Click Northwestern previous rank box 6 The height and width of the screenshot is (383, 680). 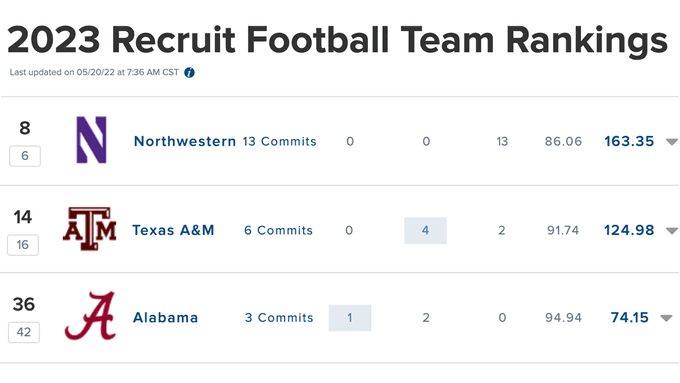(25, 156)
